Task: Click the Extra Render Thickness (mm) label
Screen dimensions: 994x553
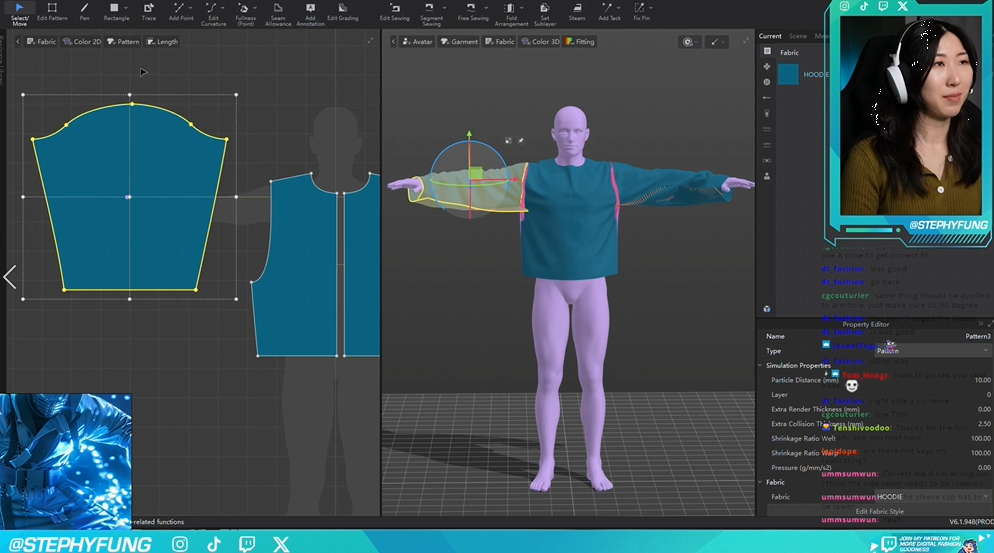Action: tap(815, 409)
